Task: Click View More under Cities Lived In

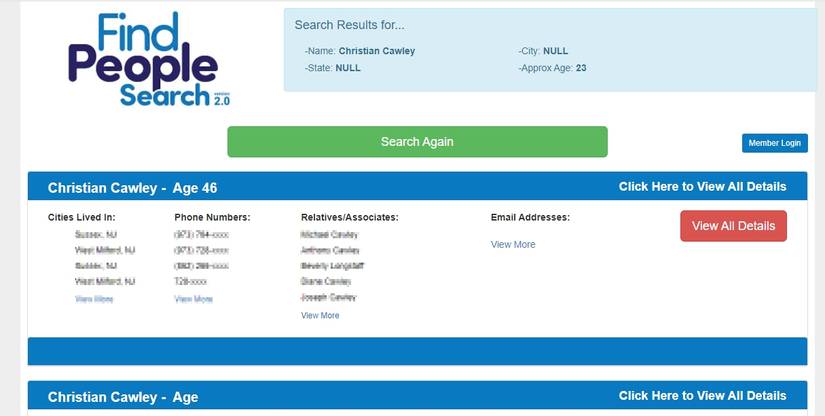Action: click(x=94, y=299)
